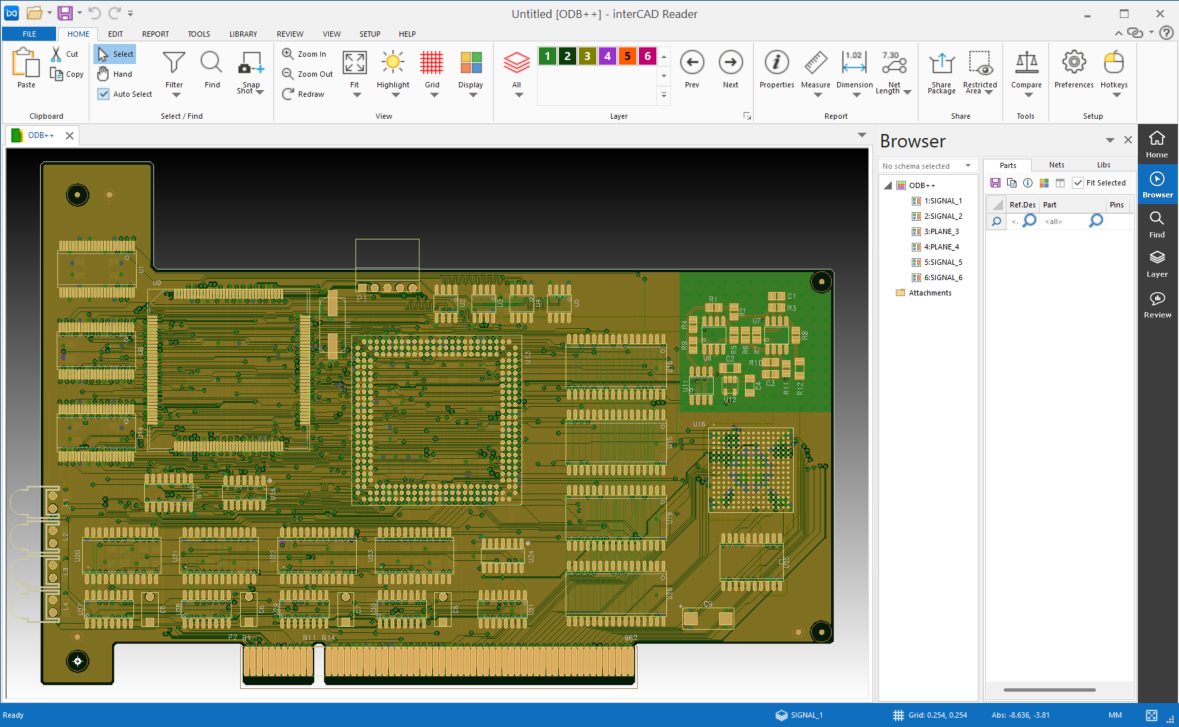Switch to the Nets tab
This screenshot has width=1179, height=727.
pyautogui.click(x=1056, y=165)
